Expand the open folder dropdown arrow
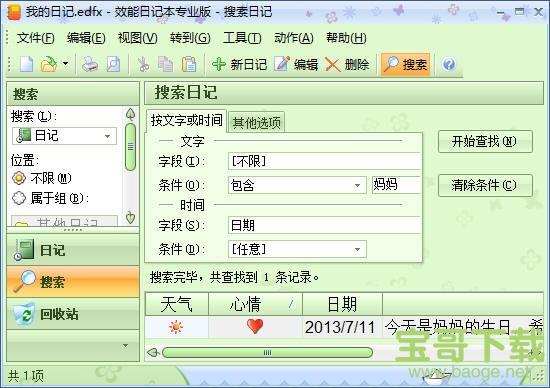550x388 pixels. coord(66,64)
